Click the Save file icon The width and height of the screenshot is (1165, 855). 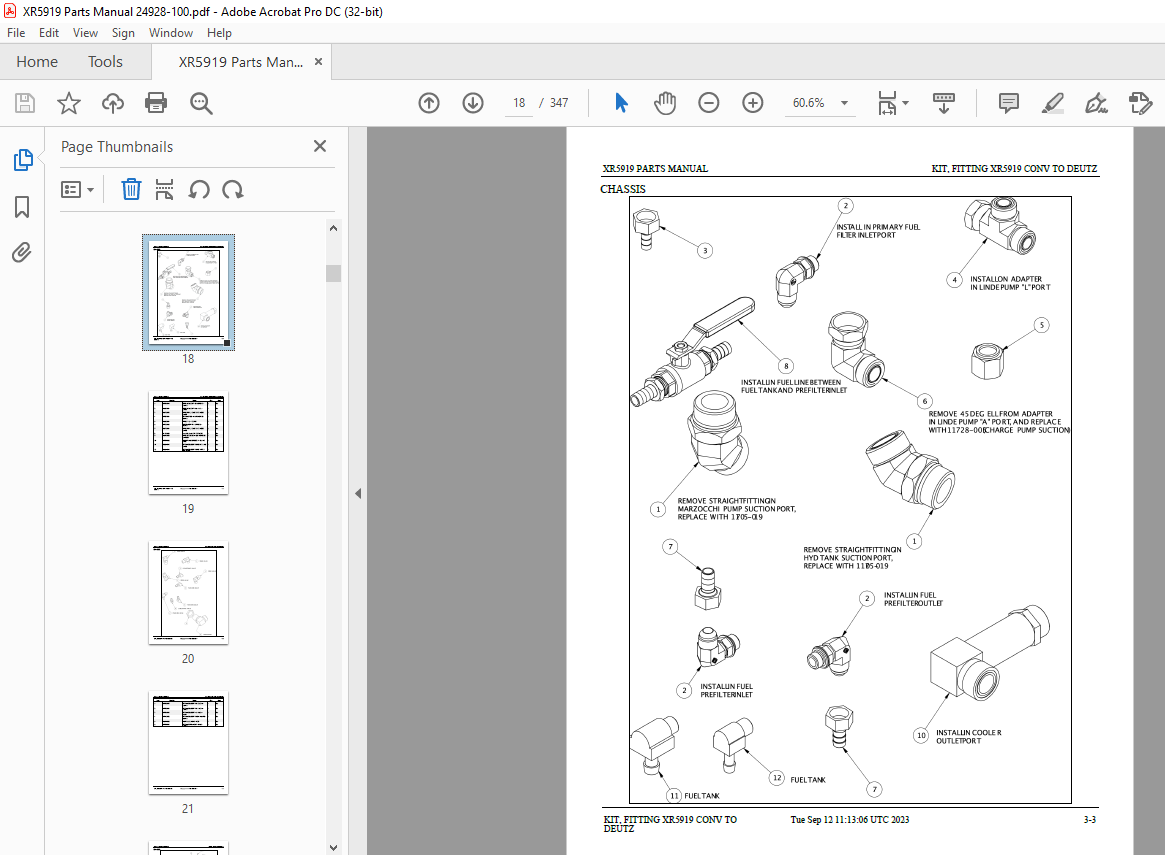point(25,103)
